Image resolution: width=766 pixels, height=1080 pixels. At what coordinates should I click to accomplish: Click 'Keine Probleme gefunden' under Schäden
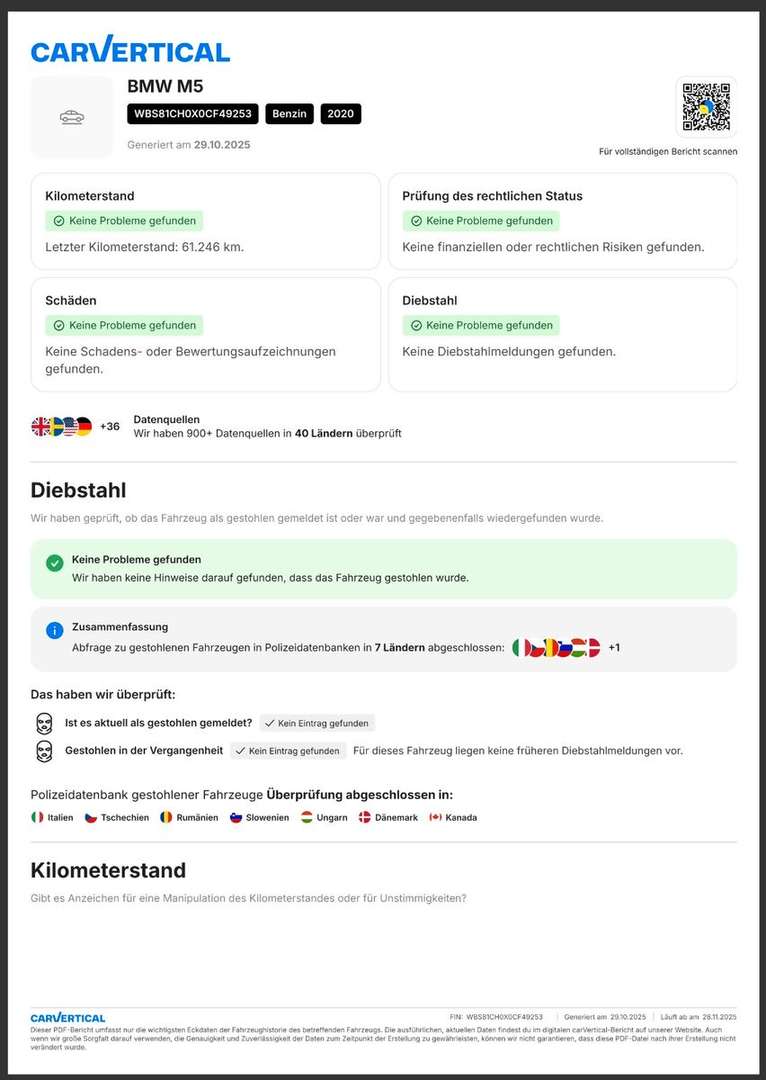124,325
